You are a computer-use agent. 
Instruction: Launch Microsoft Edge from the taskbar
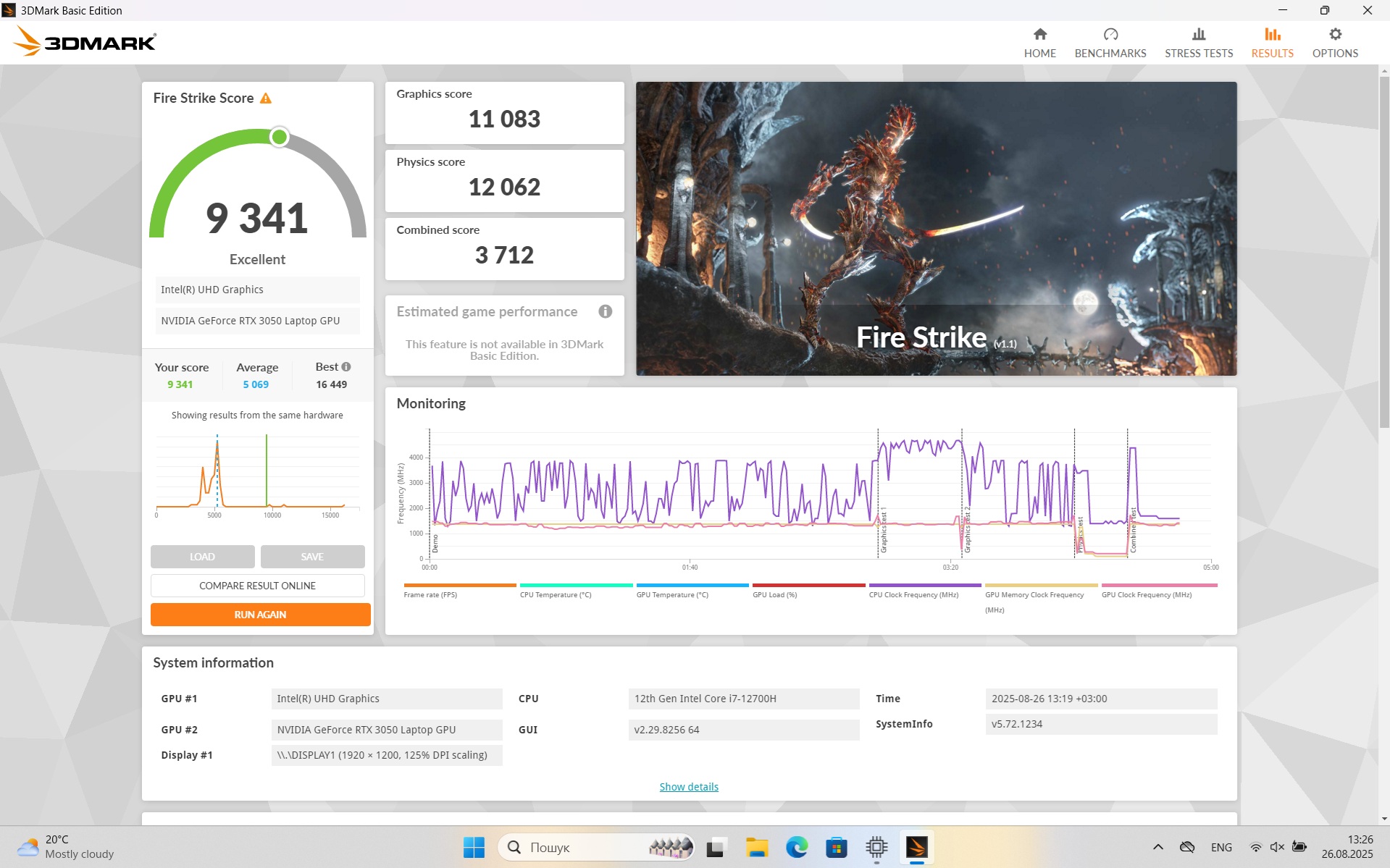[796, 847]
